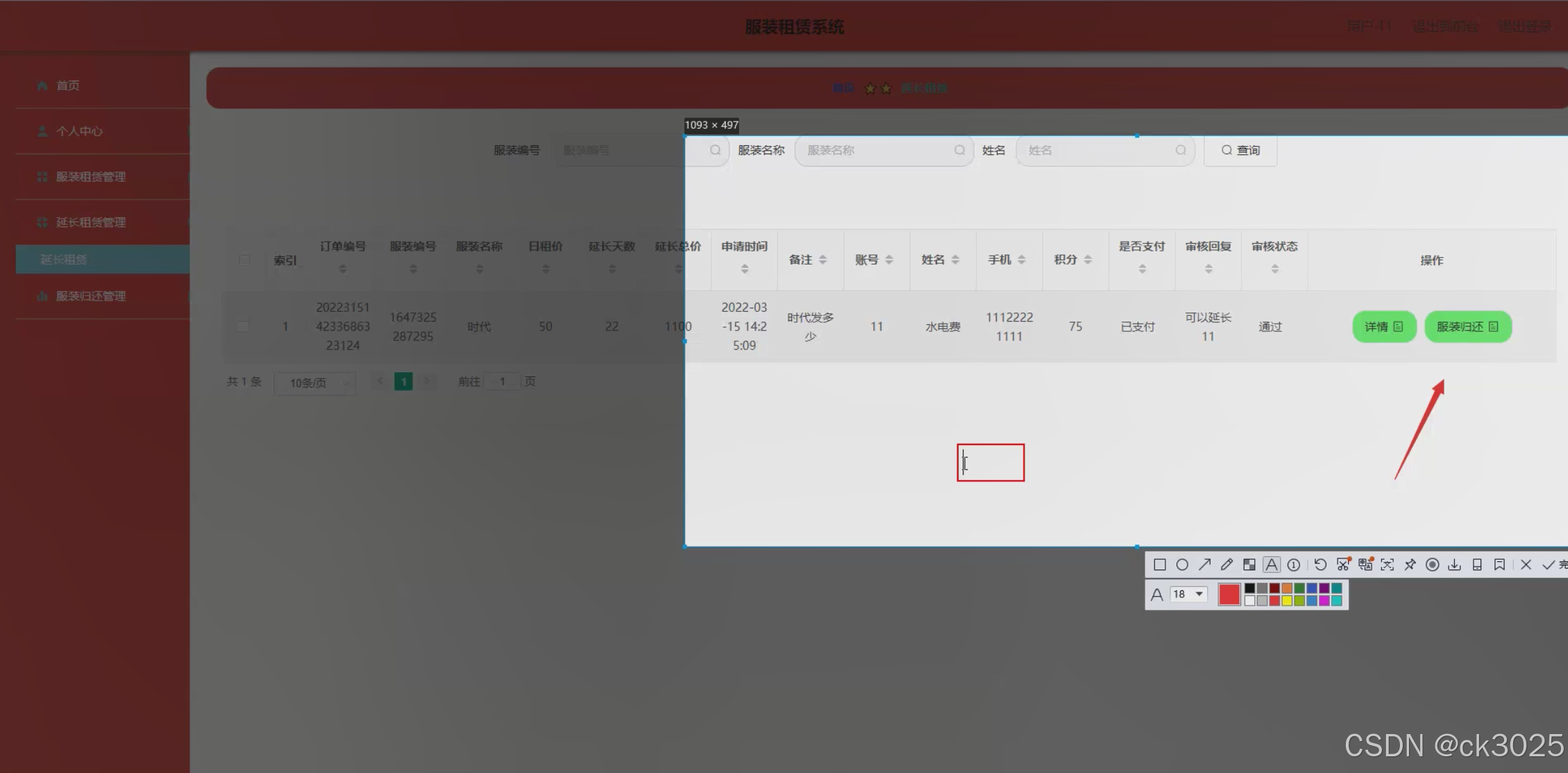Click the green 服装归还 button
The height and width of the screenshot is (773, 1568).
1467,326
